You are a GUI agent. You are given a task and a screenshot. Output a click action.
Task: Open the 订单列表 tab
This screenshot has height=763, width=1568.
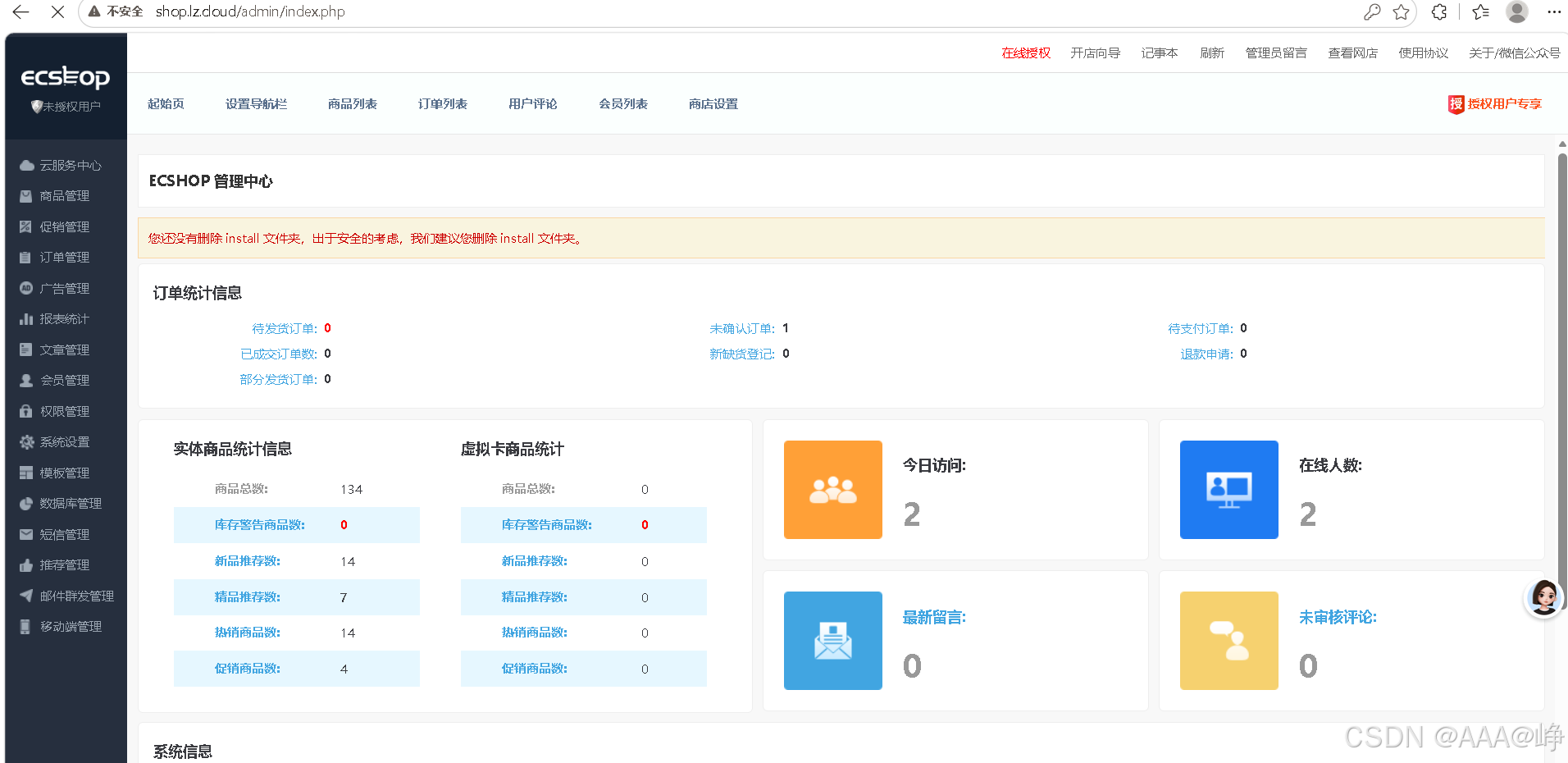click(443, 104)
